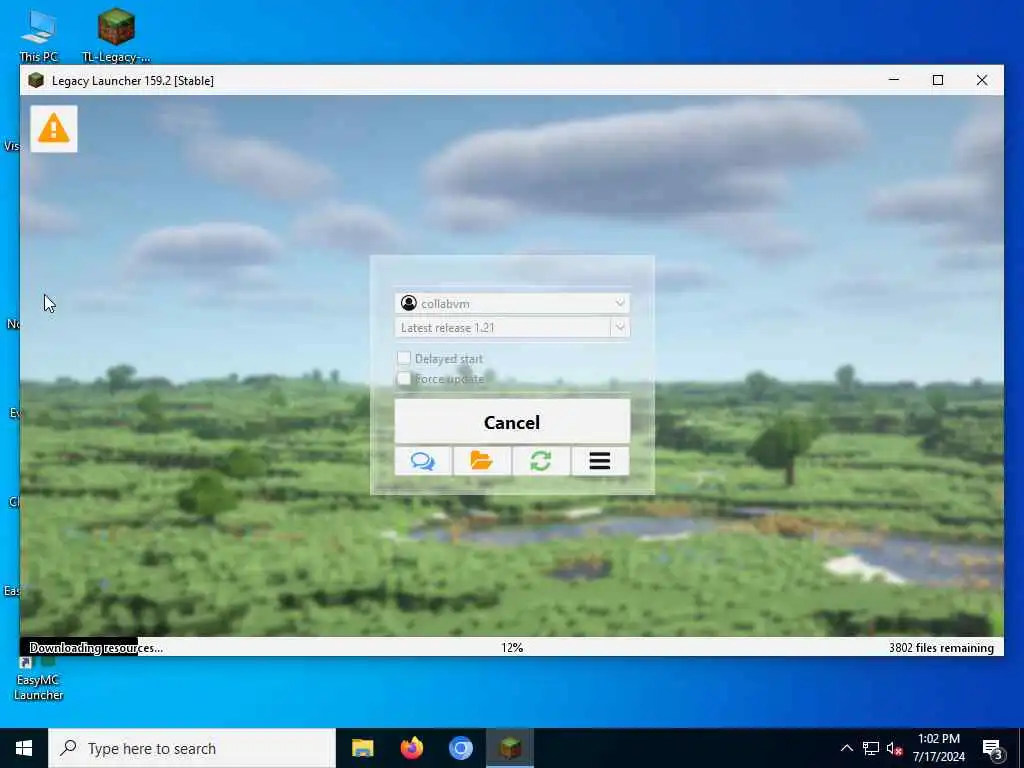Enable the Force update checkbox
This screenshot has width=1024, height=768.
(x=404, y=379)
